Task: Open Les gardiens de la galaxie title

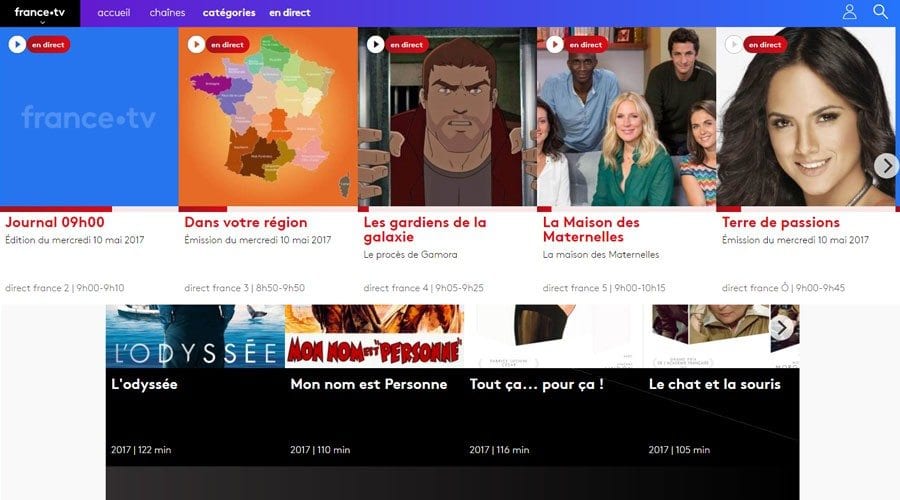Action: 425,229
